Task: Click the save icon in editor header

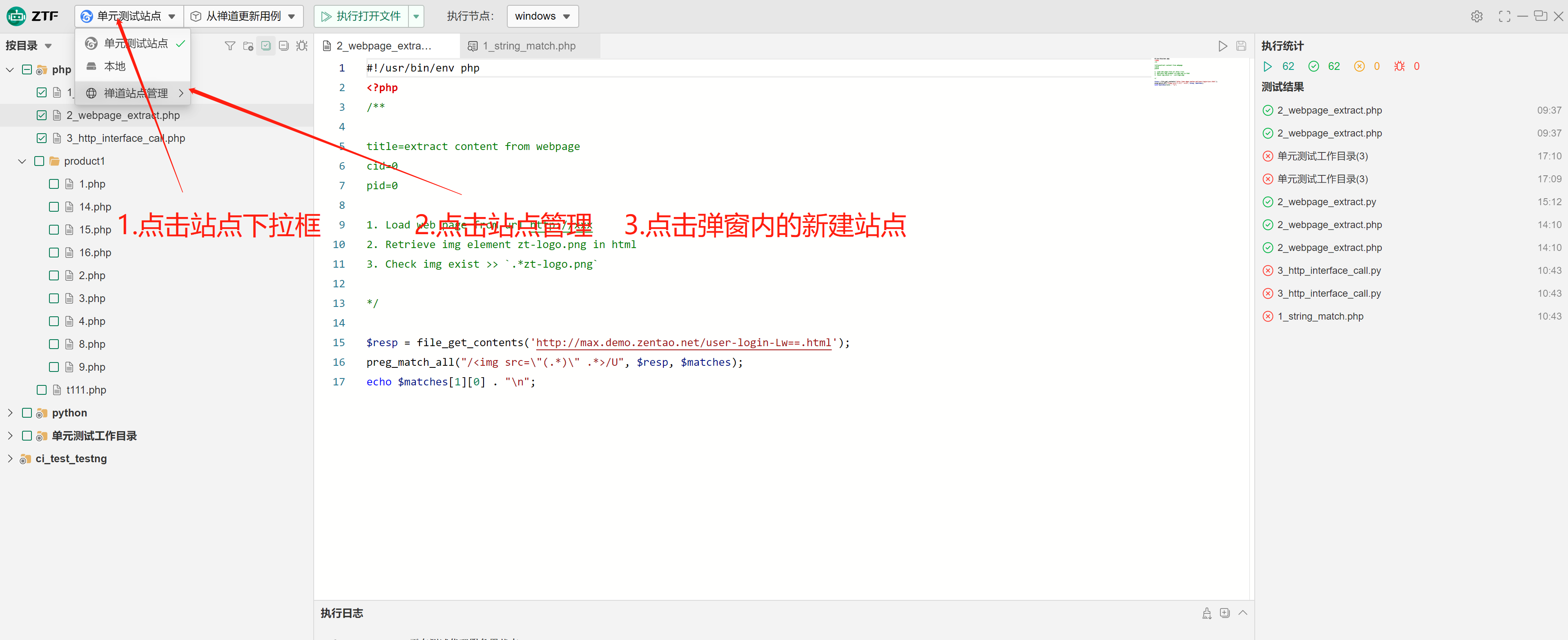Action: click(x=1241, y=46)
